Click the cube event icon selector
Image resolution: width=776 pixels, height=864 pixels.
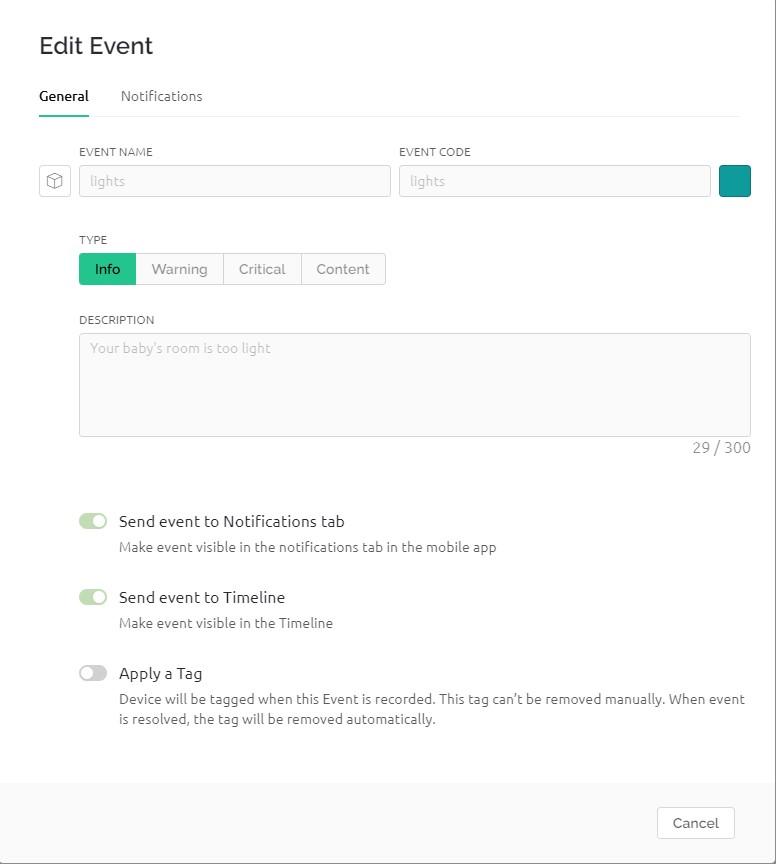pos(55,181)
